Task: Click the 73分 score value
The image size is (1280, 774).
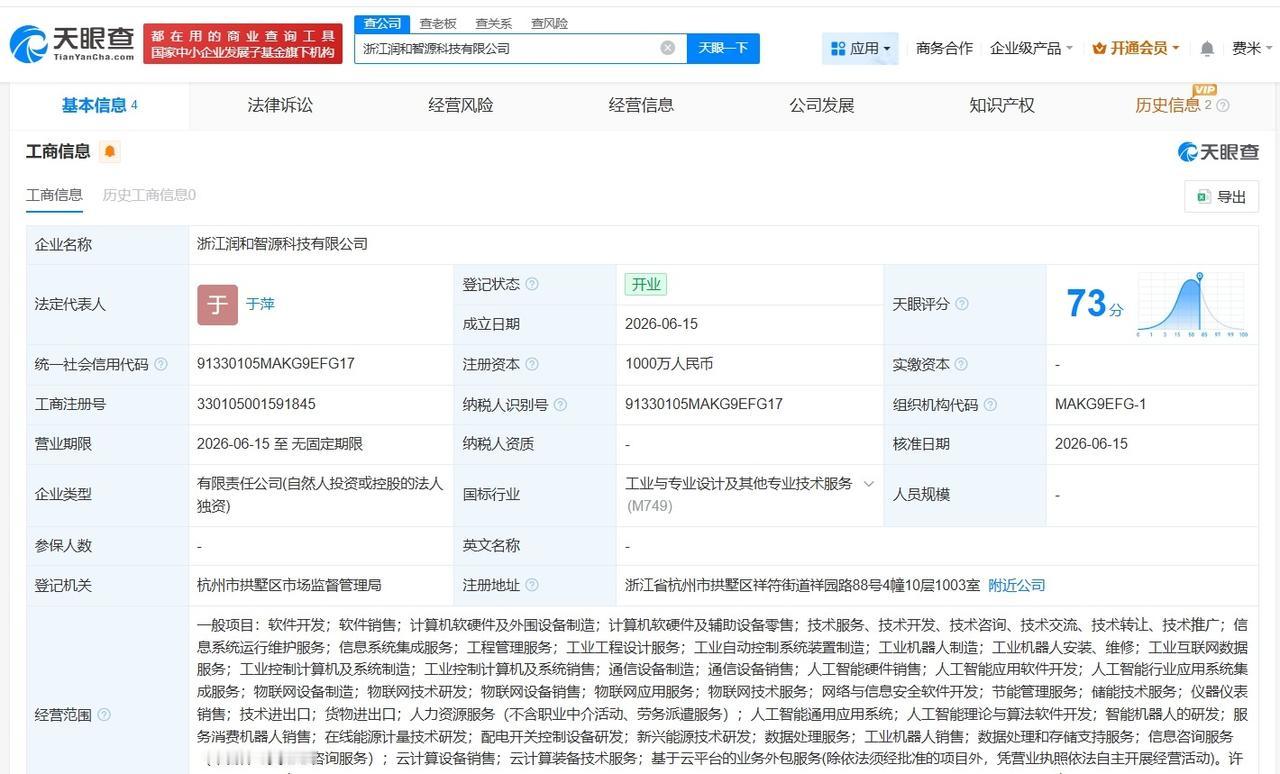Action: click(x=1094, y=304)
